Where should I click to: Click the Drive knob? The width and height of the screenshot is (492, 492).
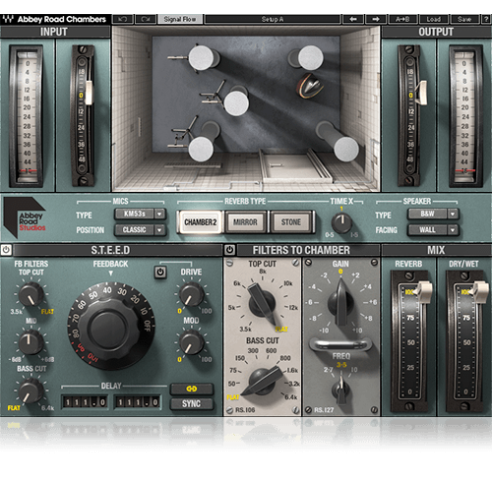pyautogui.click(x=191, y=294)
